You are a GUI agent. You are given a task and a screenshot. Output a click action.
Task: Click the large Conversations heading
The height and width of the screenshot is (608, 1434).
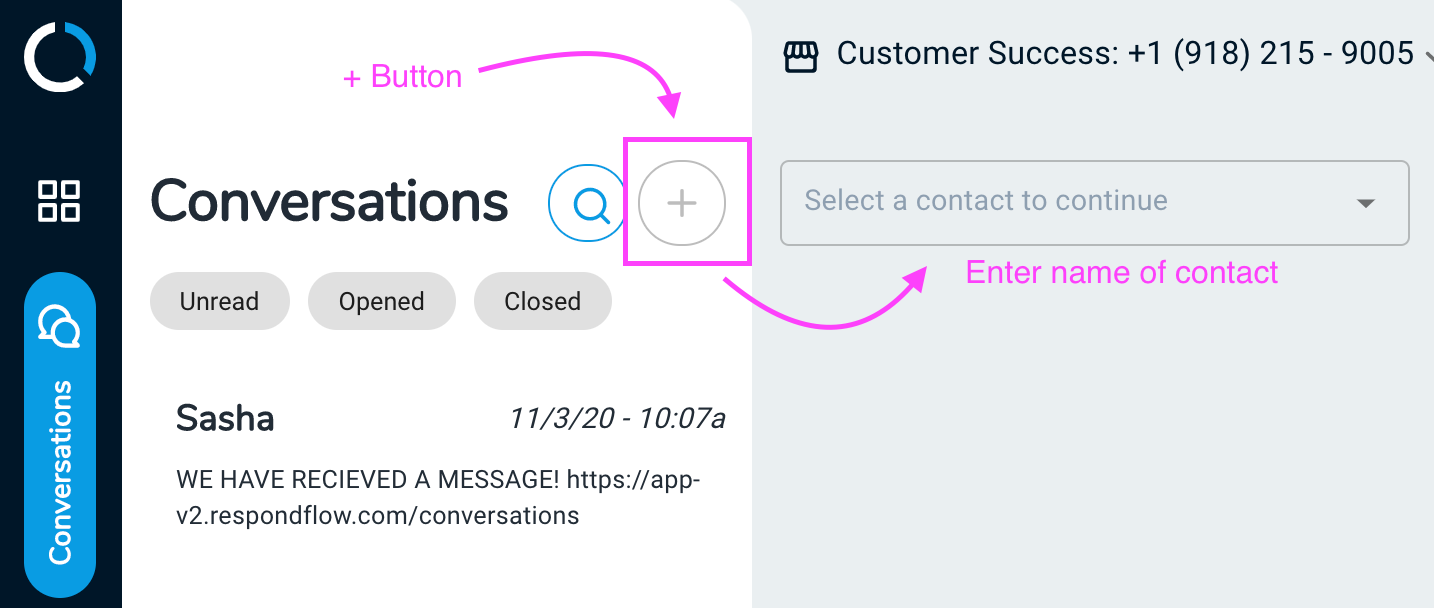click(329, 201)
